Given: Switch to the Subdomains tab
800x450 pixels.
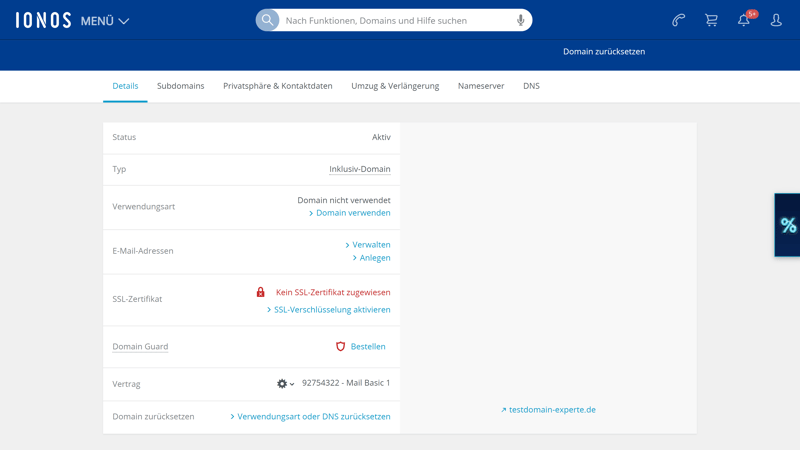Looking at the screenshot, I should (180, 86).
